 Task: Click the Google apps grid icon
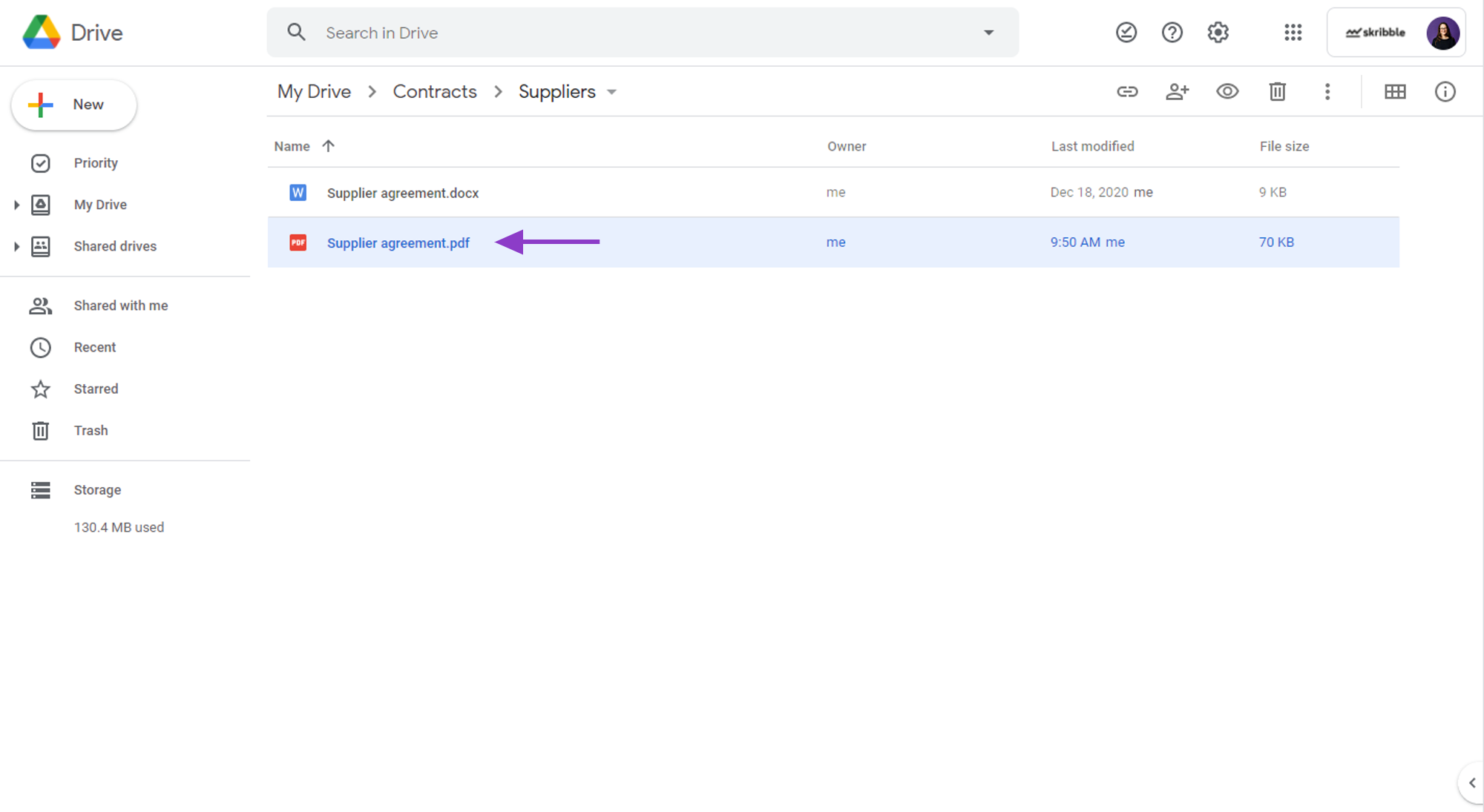click(1293, 32)
